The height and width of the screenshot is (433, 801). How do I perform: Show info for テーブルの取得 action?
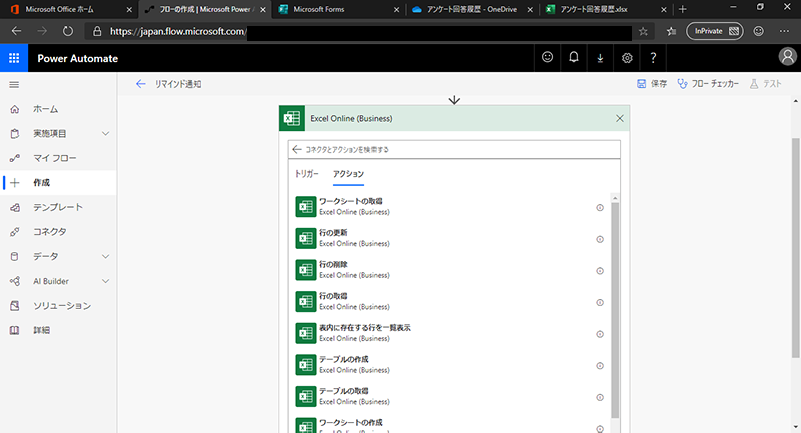(600, 398)
